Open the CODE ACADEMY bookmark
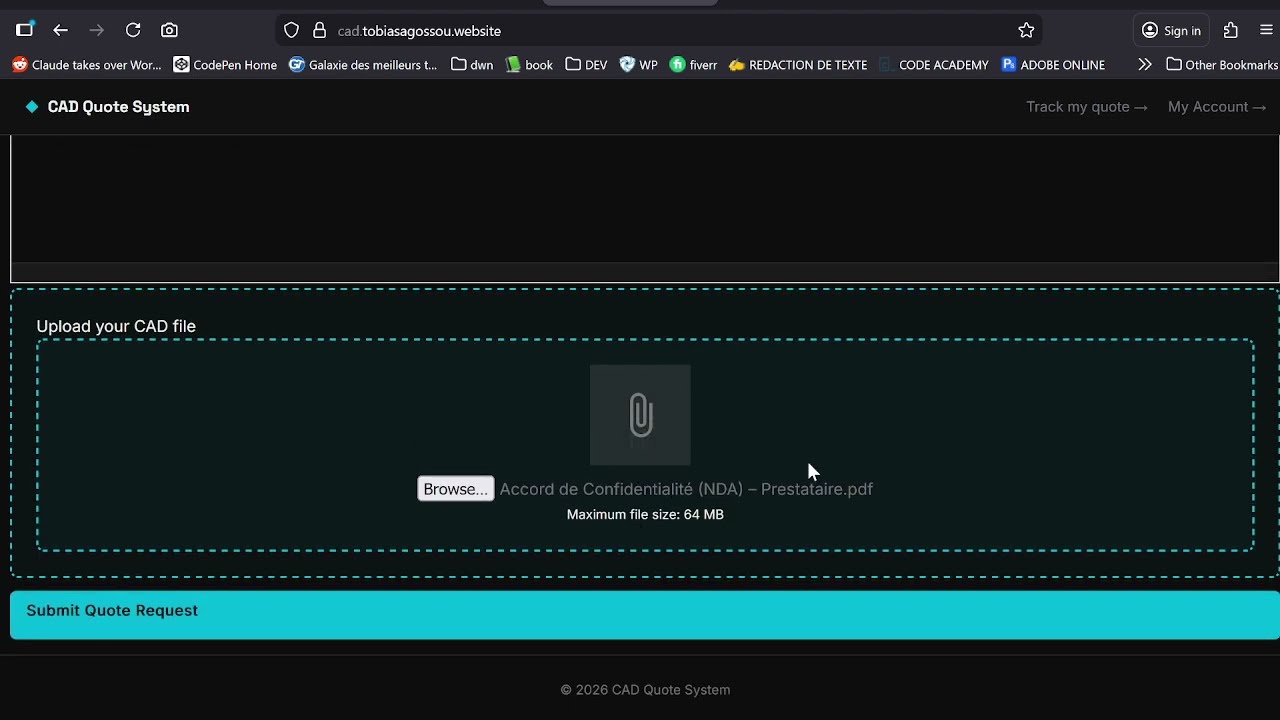The height and width of the screenshot is (720, 1280). tap(934, 65)
